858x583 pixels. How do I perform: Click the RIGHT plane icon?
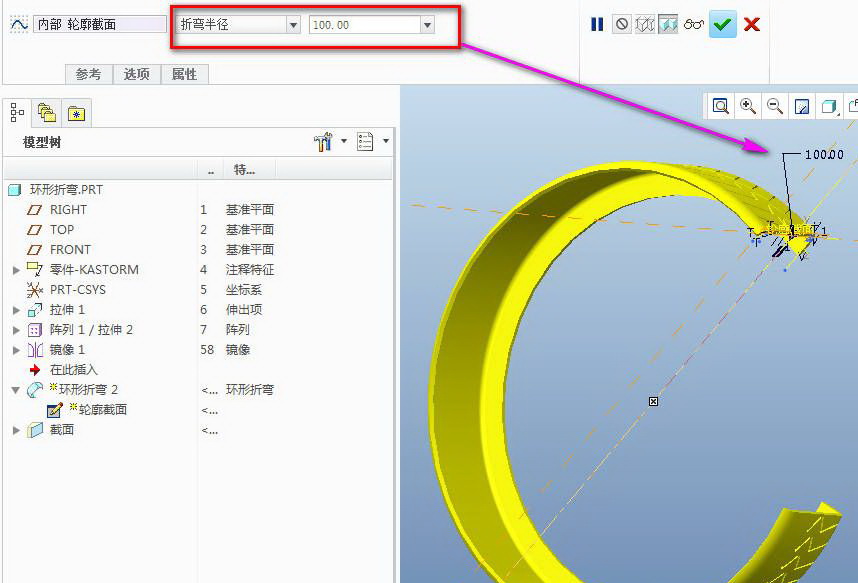click(34, 210)
